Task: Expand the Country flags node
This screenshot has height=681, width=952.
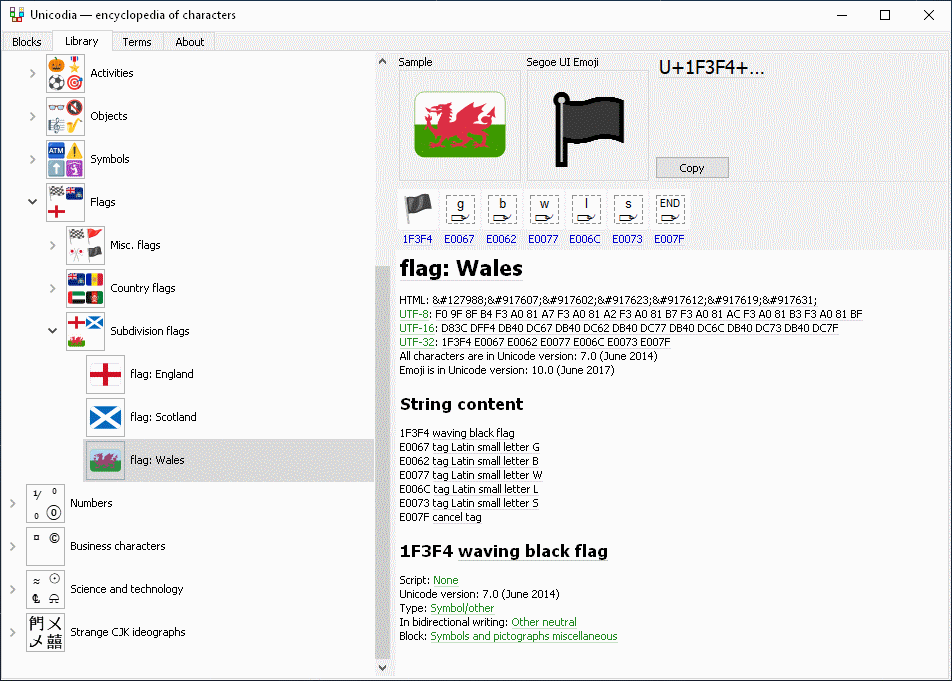Action: (53, 289)
